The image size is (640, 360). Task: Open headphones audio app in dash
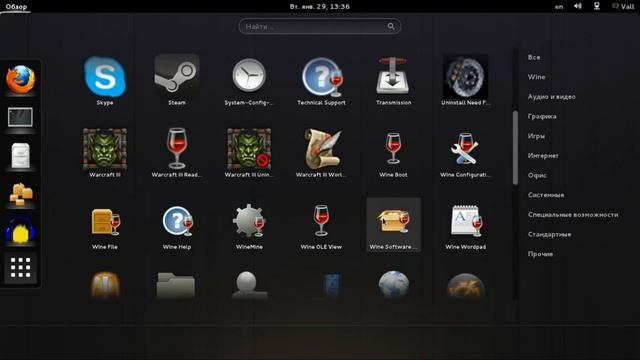(x=20, y=230)
